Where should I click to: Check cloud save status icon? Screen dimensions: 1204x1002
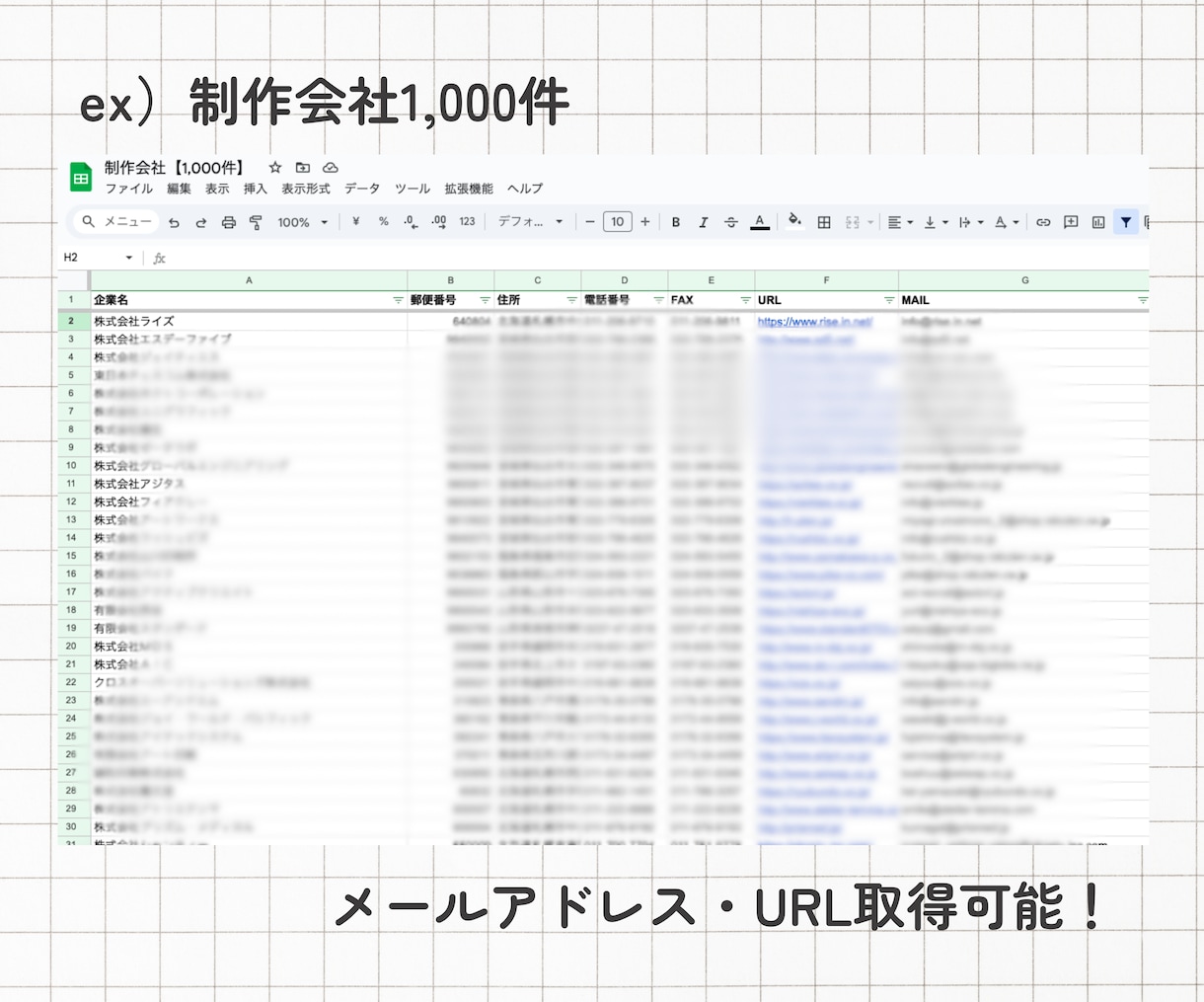pos(331,168)
